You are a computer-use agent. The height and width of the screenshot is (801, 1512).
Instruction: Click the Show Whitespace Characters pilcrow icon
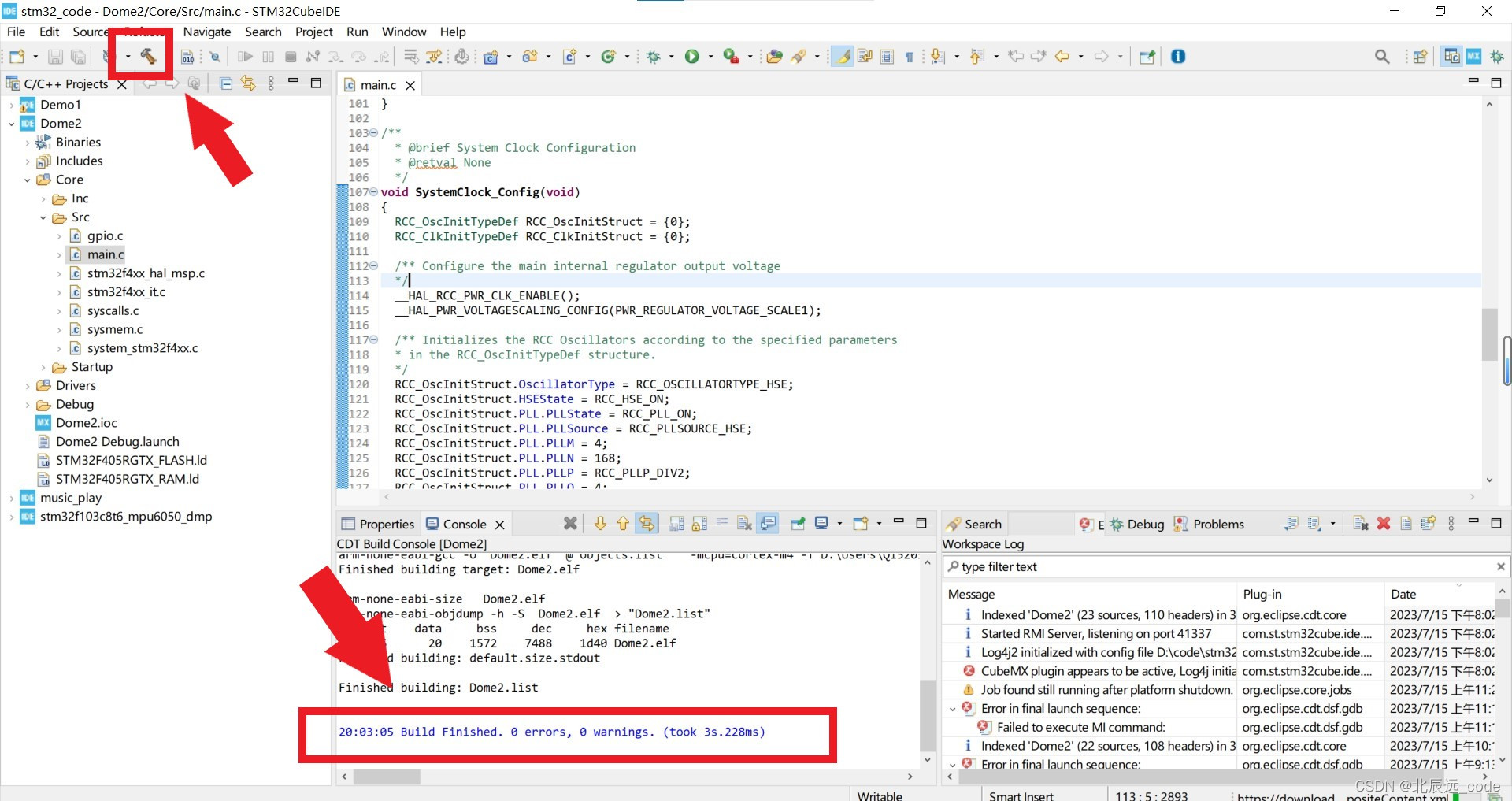[x=910, y=57]
